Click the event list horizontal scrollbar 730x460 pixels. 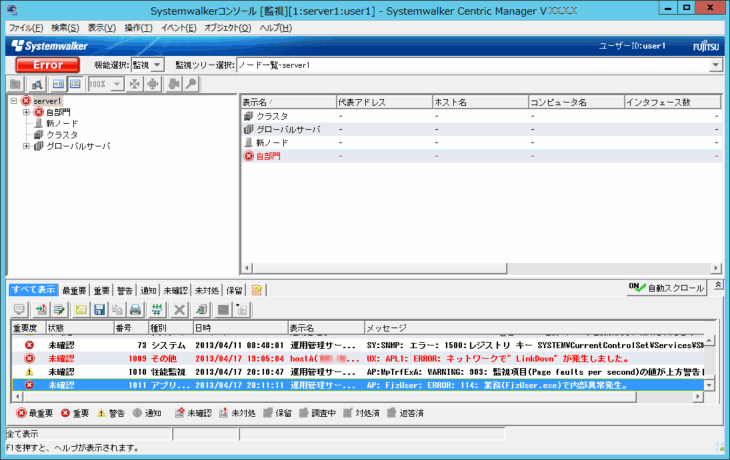point(329,397)
